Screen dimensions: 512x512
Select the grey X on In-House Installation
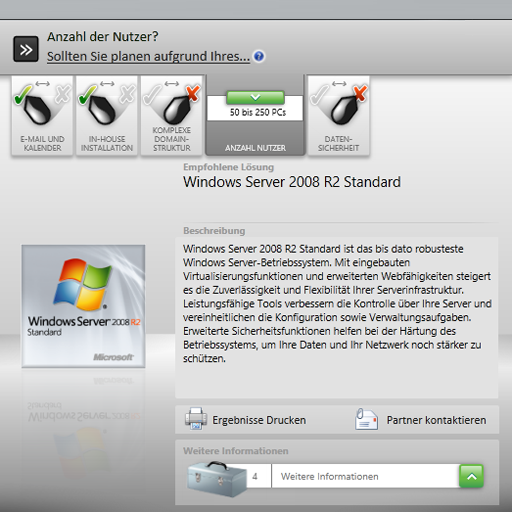coord(127,94)
